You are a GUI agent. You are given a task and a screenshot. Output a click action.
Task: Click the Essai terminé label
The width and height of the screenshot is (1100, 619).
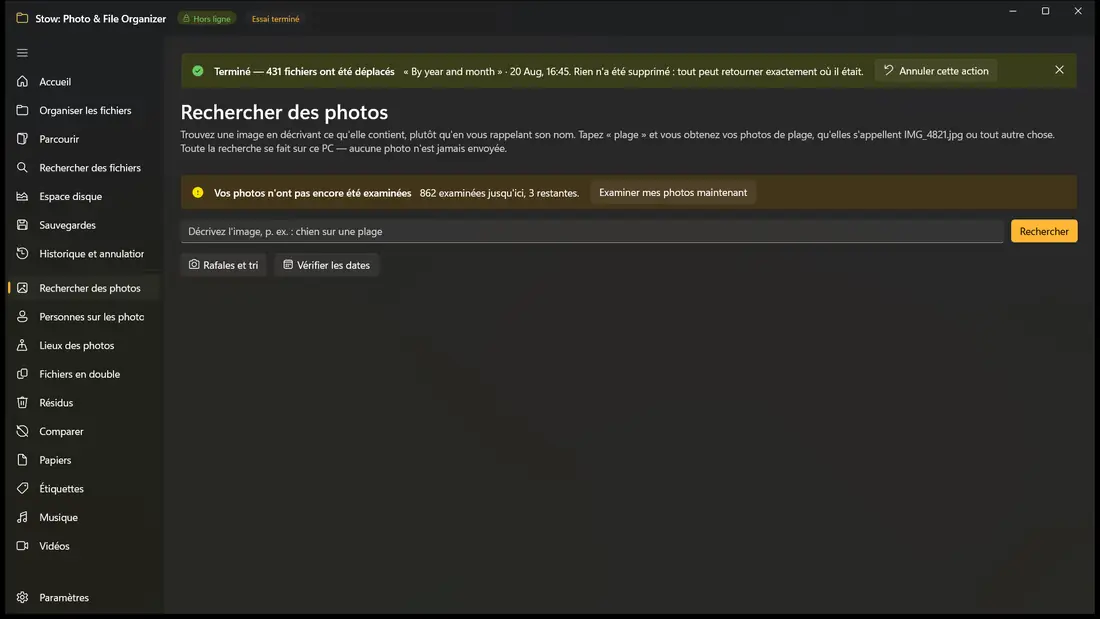tap(276, 19)
